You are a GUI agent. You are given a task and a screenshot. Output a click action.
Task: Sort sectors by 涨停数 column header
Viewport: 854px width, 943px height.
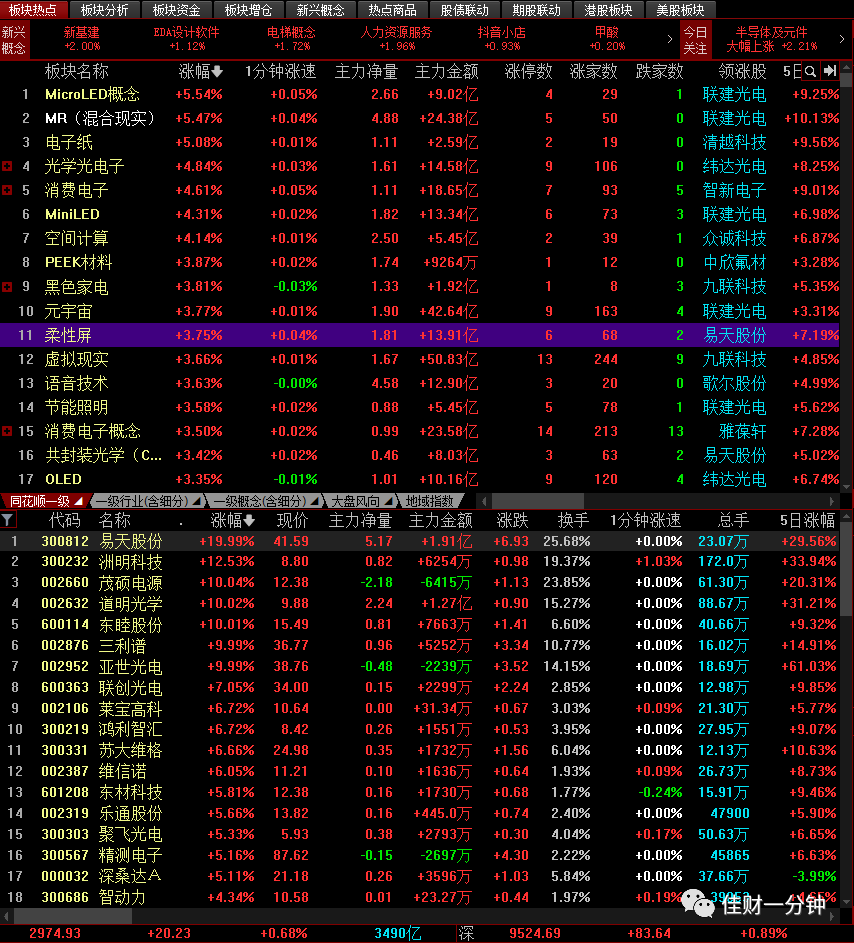pos(529,72)
